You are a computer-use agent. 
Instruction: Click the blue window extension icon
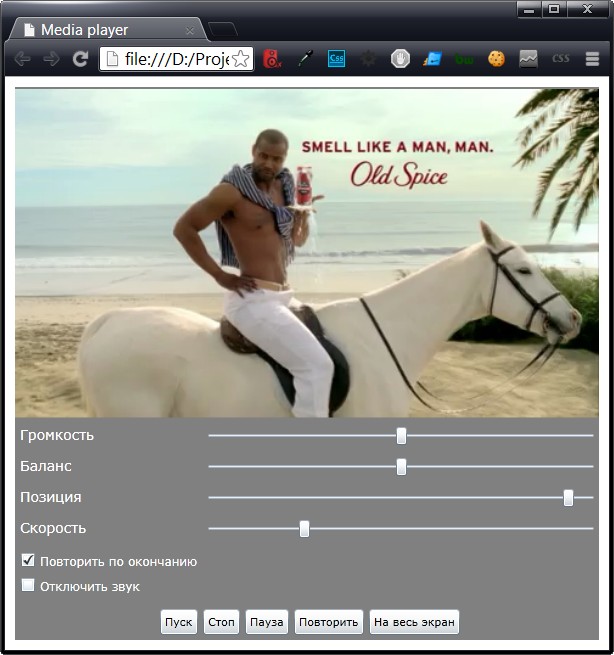click(432, 59)
